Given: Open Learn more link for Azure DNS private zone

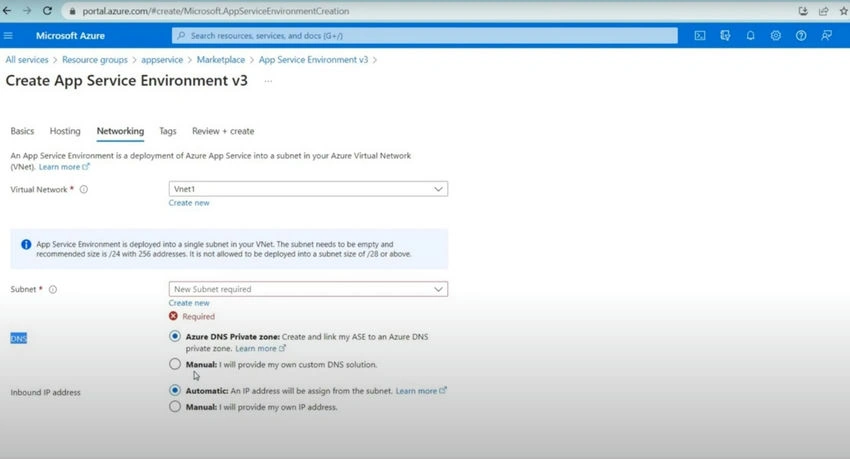Looking at the screenshot, I should click(260, 348).
